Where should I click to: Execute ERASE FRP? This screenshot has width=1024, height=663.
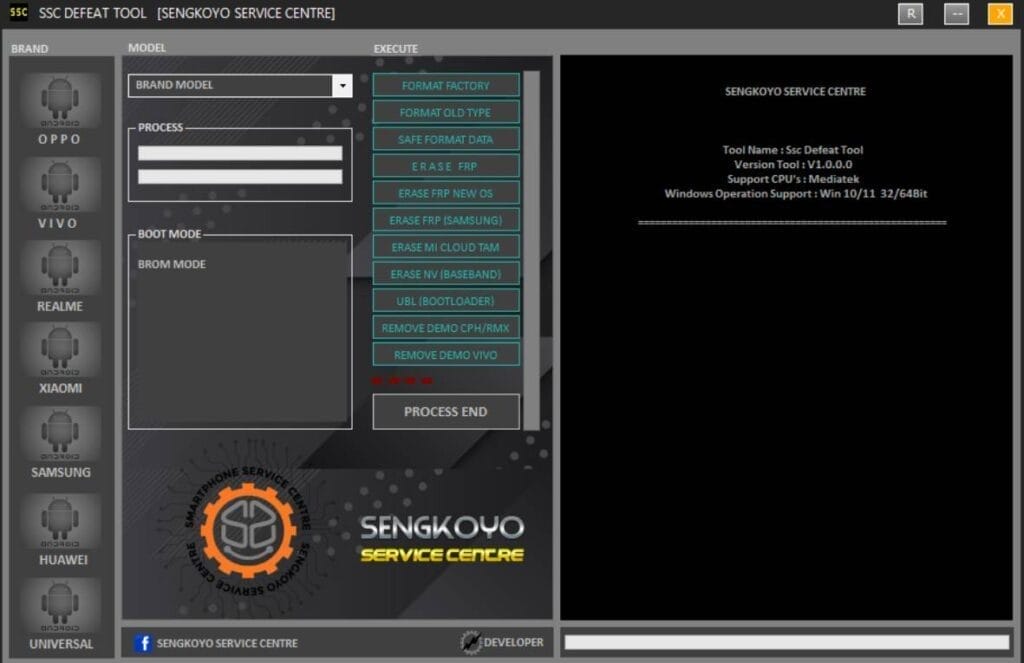[x=446, y=165]
